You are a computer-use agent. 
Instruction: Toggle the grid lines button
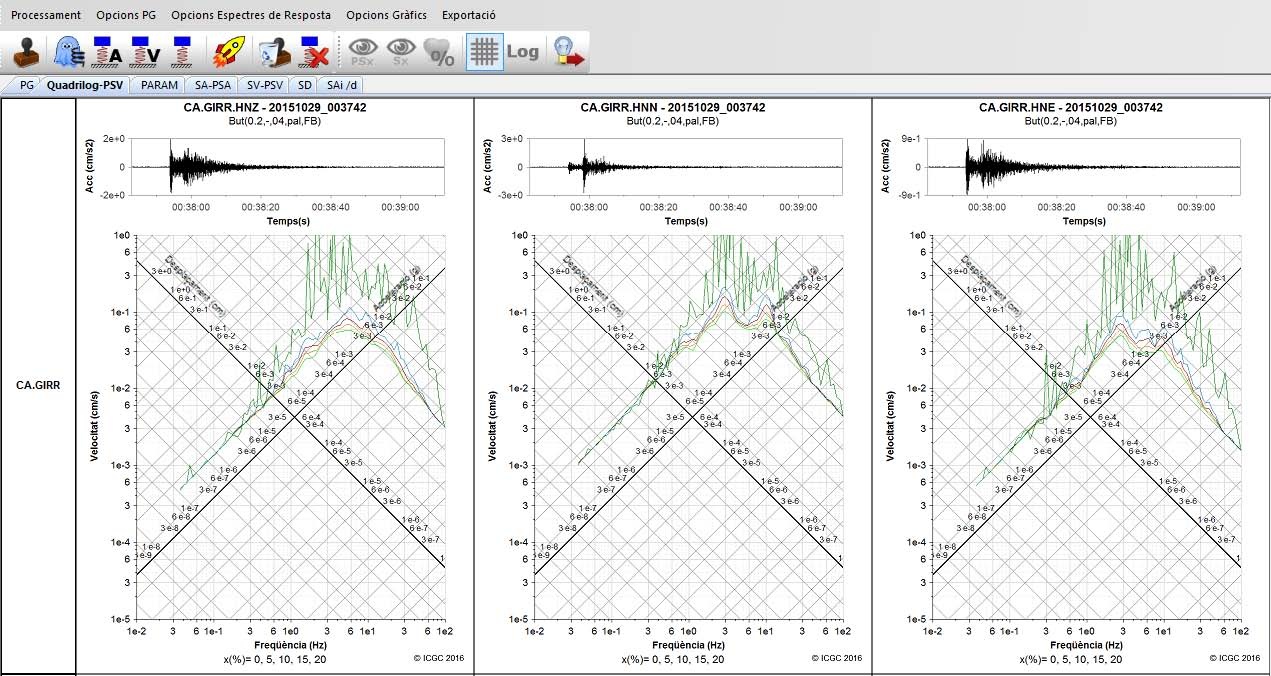(x=484, y=52)
